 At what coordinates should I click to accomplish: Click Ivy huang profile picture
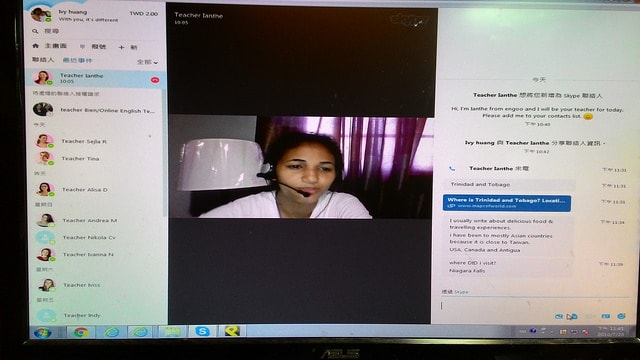[41, 14]
